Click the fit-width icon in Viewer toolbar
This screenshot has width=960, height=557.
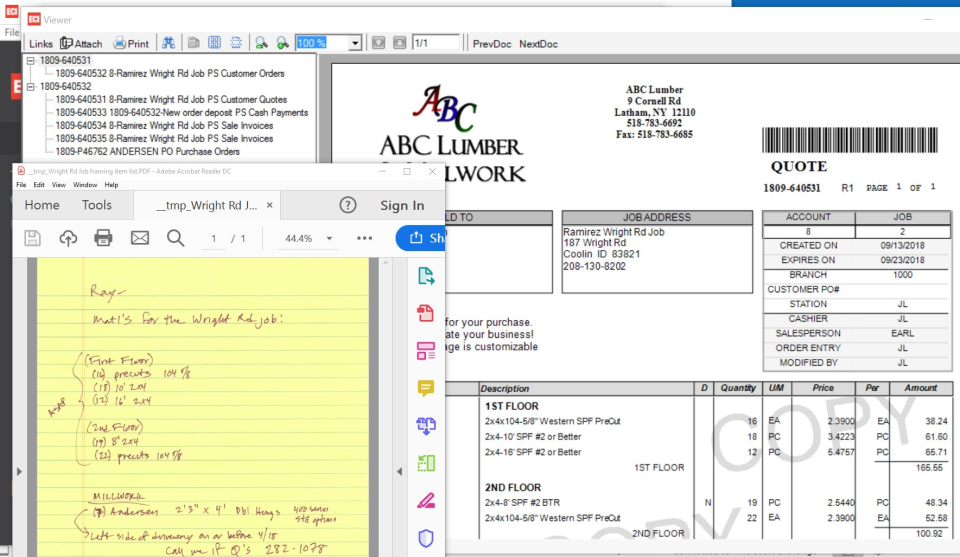coord(236,43)
